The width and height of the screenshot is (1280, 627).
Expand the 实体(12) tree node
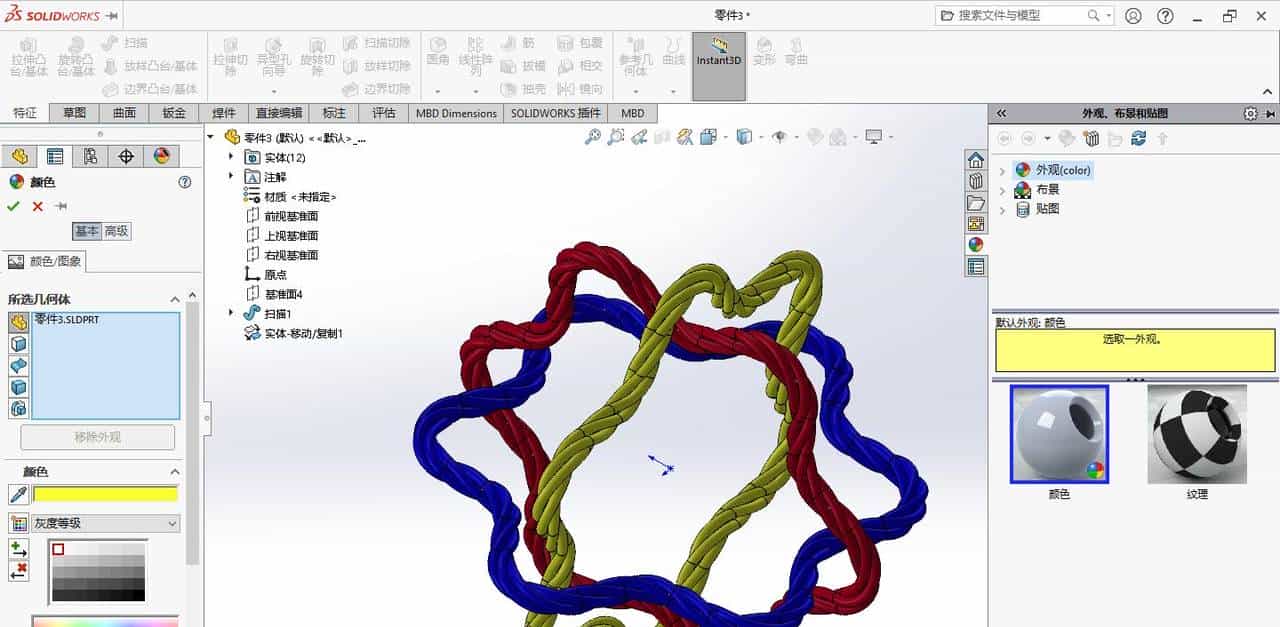(231, 158)
